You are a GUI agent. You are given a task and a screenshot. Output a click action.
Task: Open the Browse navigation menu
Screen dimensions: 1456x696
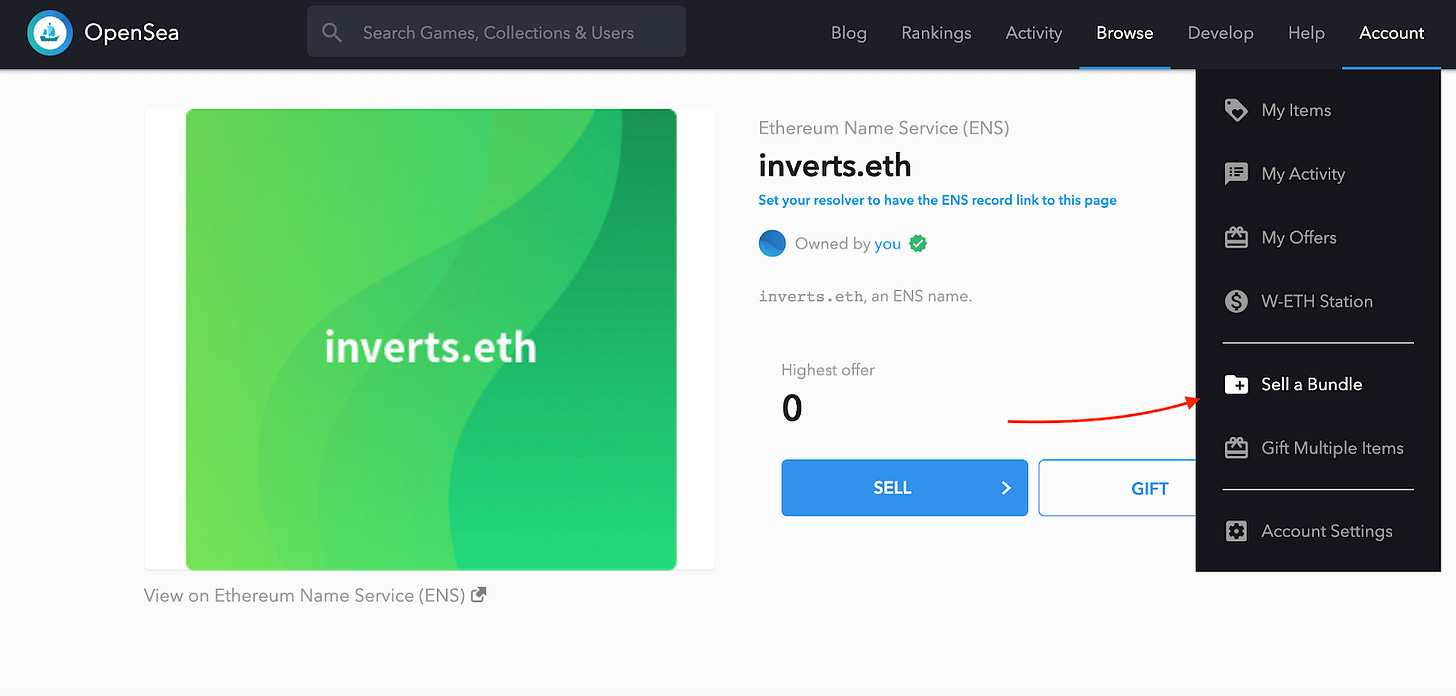1124,33
